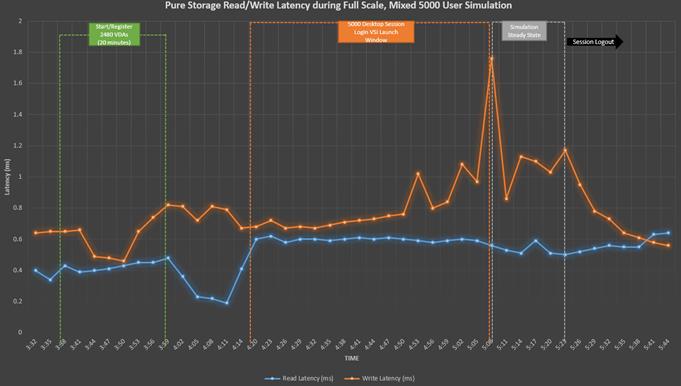Select the Write Latency lowest data point at 3:50
The width and height of the screenshot is (681, 386).
(124, 261)
